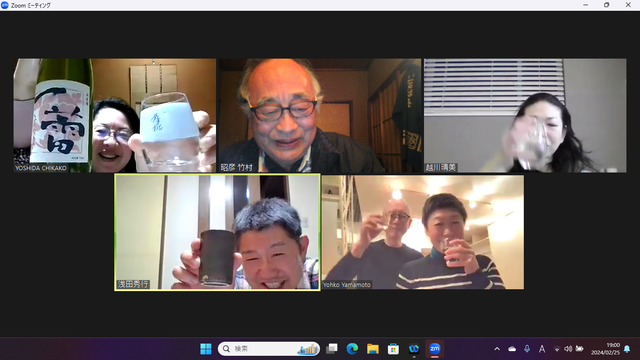Open the OneDrive cloud tray icon
The height and width of the screenshot is (360, 640).
(x=512, y=349)
